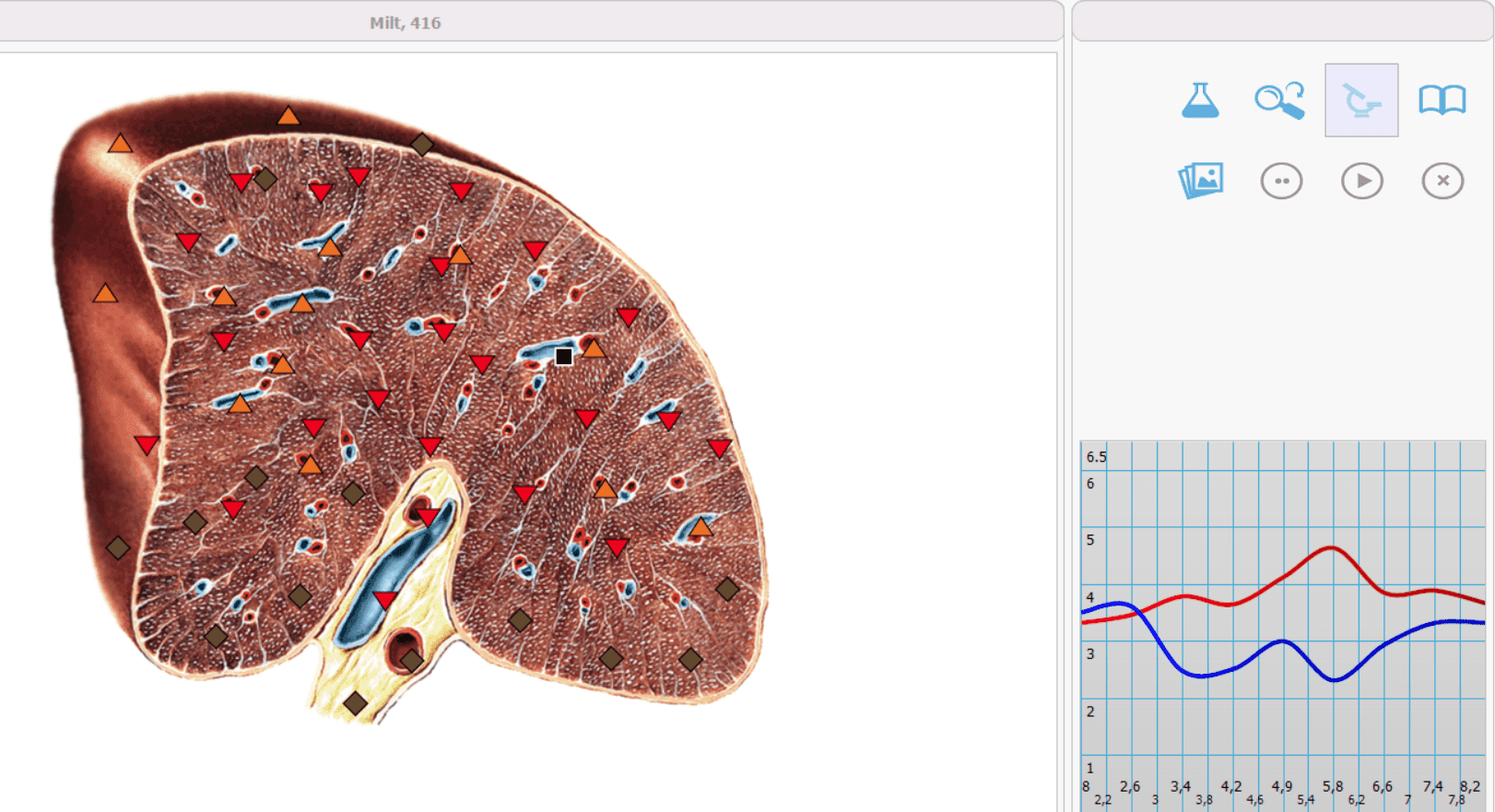Click the circular X close icon

[x=1442, y=181]
